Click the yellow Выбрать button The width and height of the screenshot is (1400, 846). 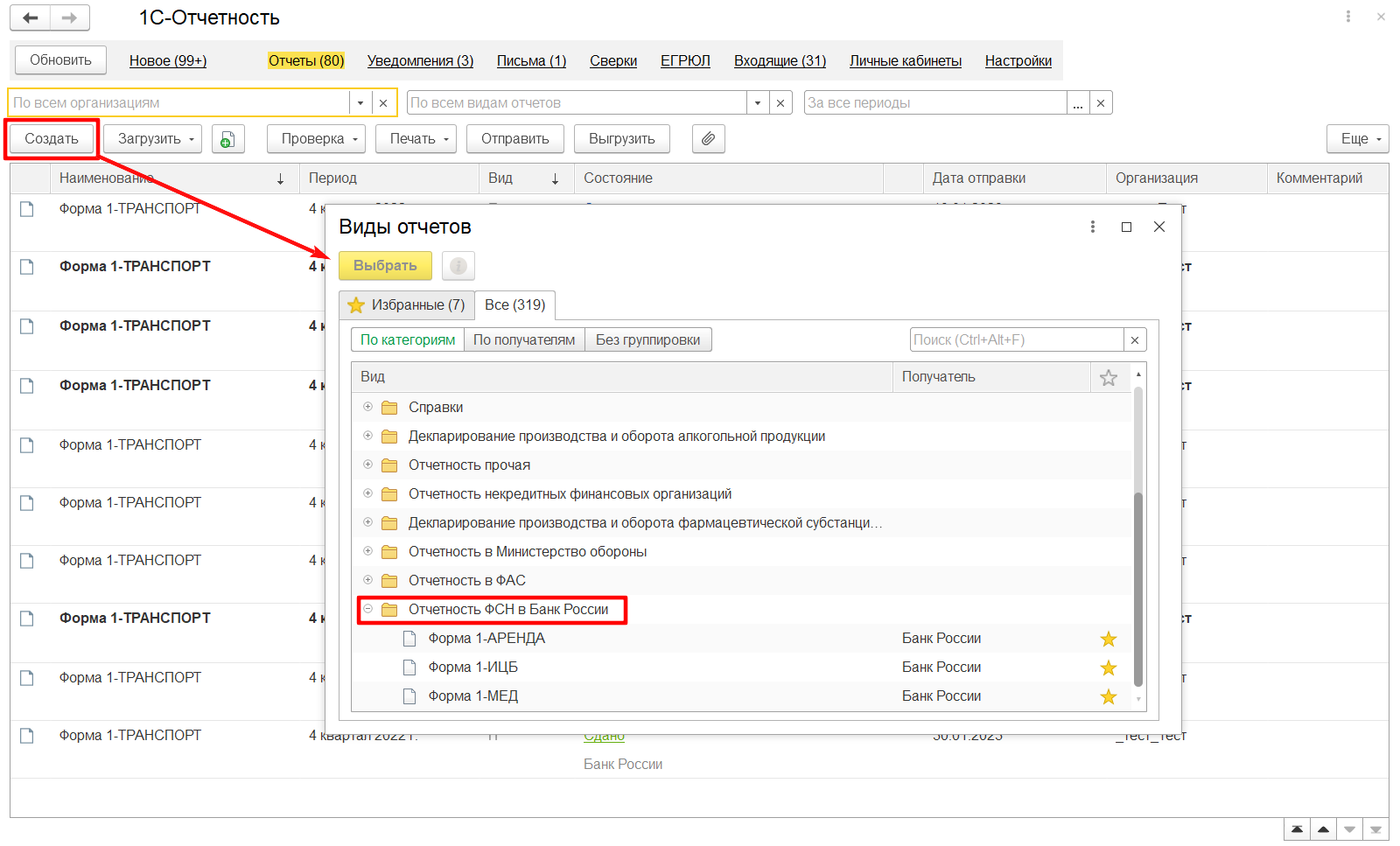[x=385, y=266]
